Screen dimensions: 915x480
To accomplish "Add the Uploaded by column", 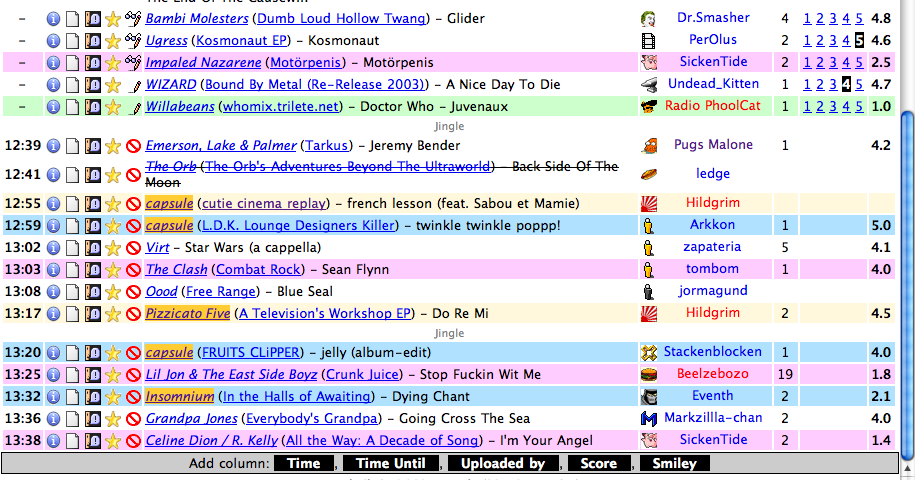I will (x=503, y=464).
